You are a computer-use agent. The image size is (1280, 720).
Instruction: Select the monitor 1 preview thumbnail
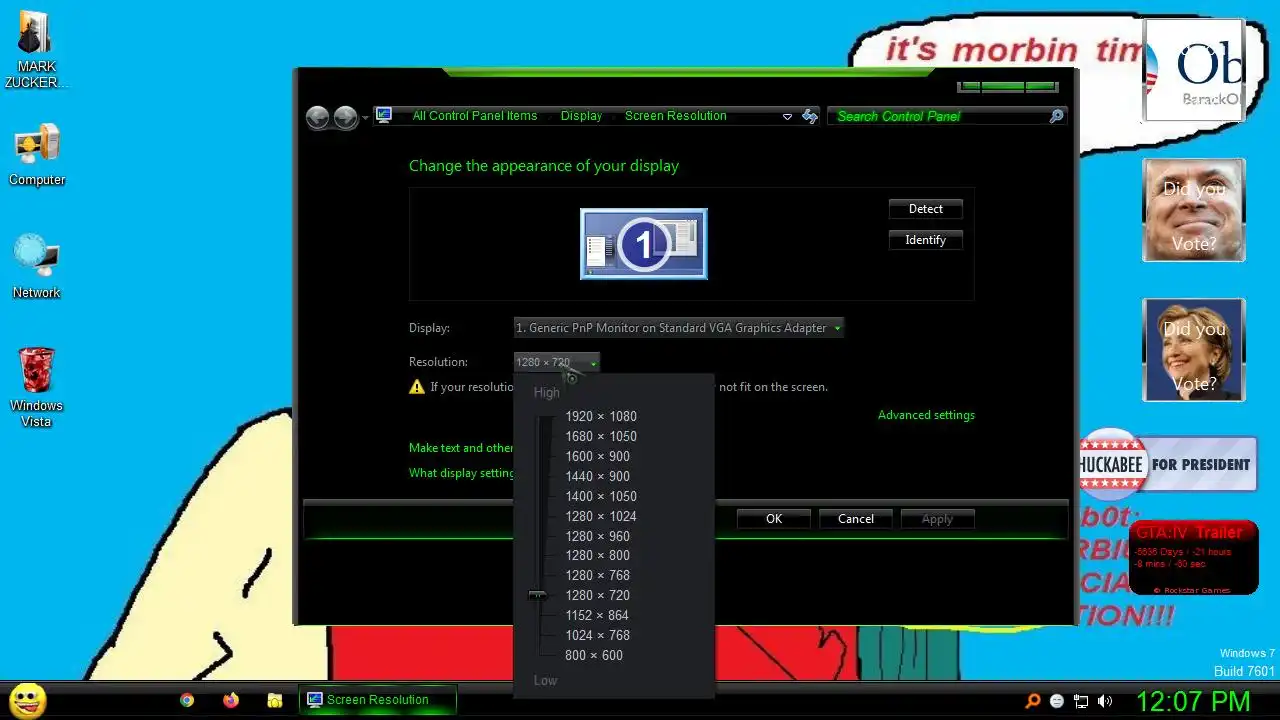click(x=644, y=244)
